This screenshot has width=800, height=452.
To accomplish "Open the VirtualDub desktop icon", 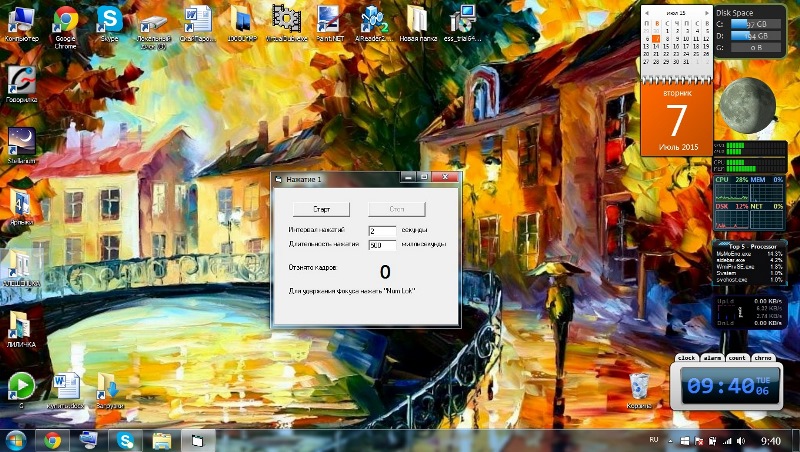I will click(x=285, y=20).
